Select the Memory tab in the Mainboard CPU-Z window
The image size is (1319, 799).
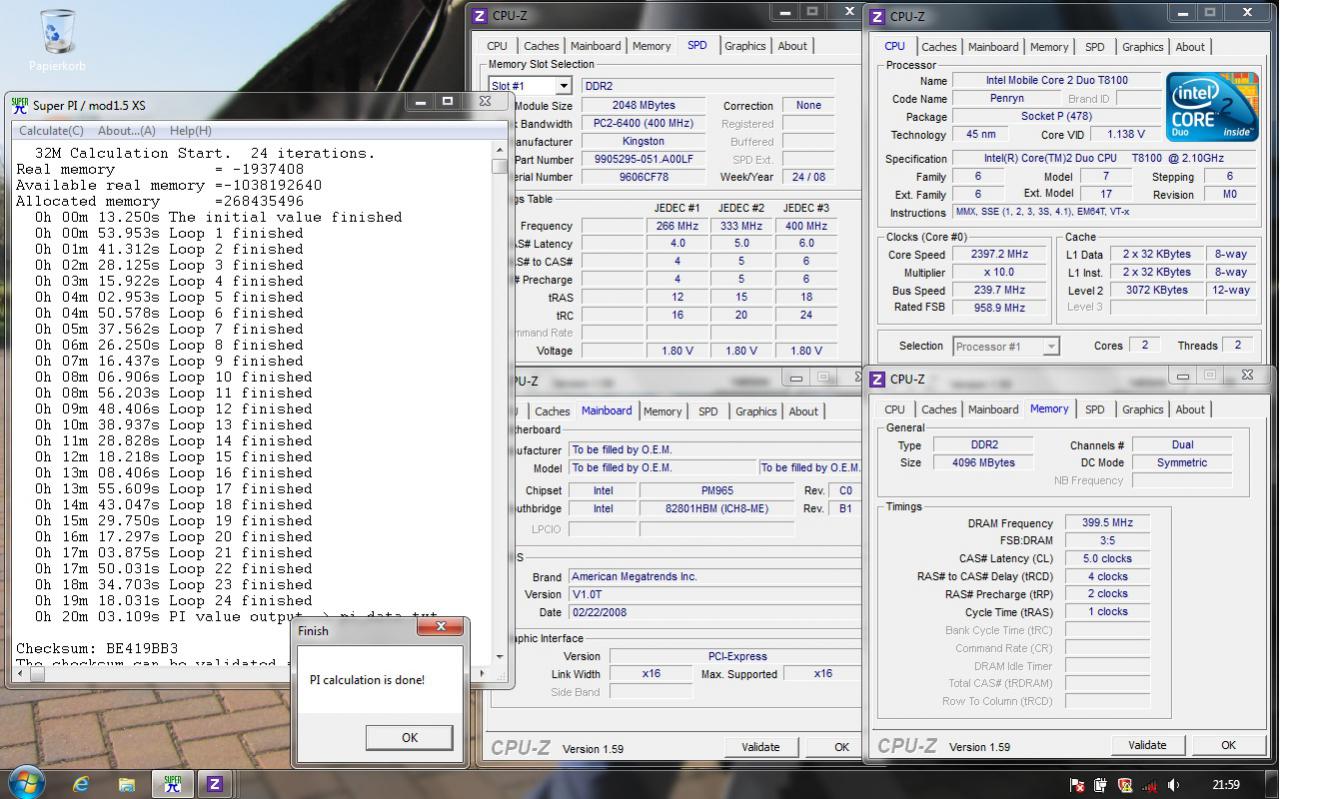tap(662, 411)
